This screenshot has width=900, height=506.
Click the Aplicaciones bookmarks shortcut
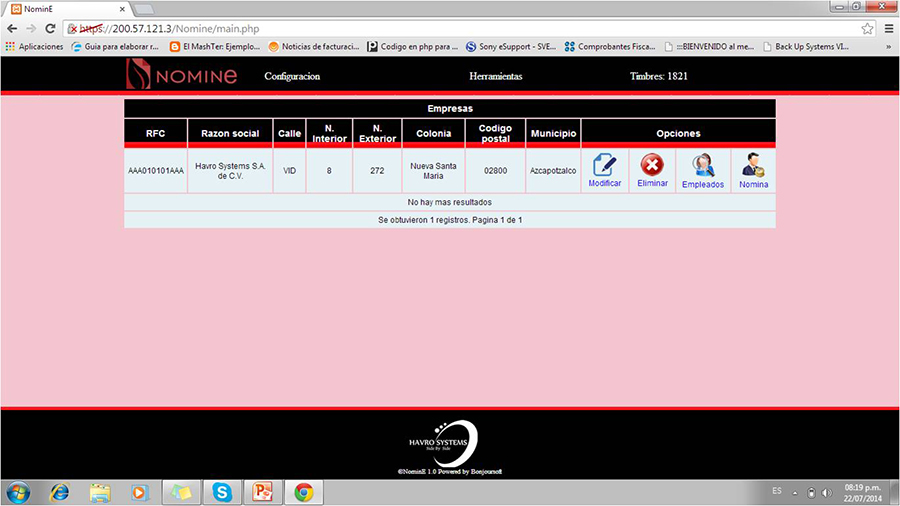34,46
